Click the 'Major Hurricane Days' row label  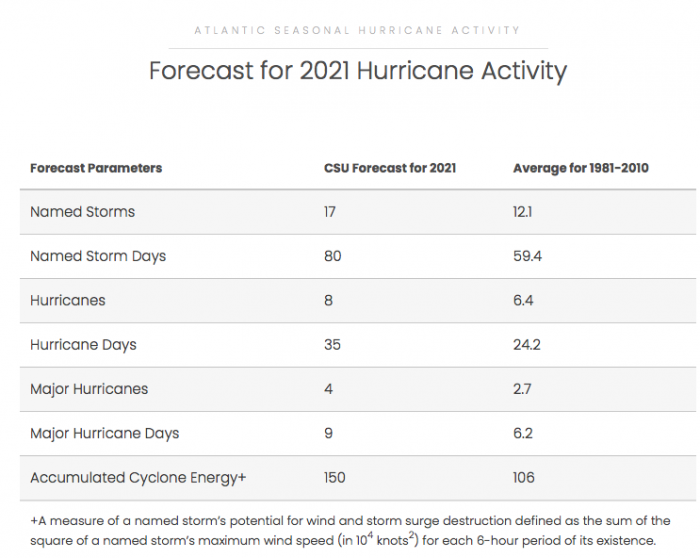click(x=105, y=433)
